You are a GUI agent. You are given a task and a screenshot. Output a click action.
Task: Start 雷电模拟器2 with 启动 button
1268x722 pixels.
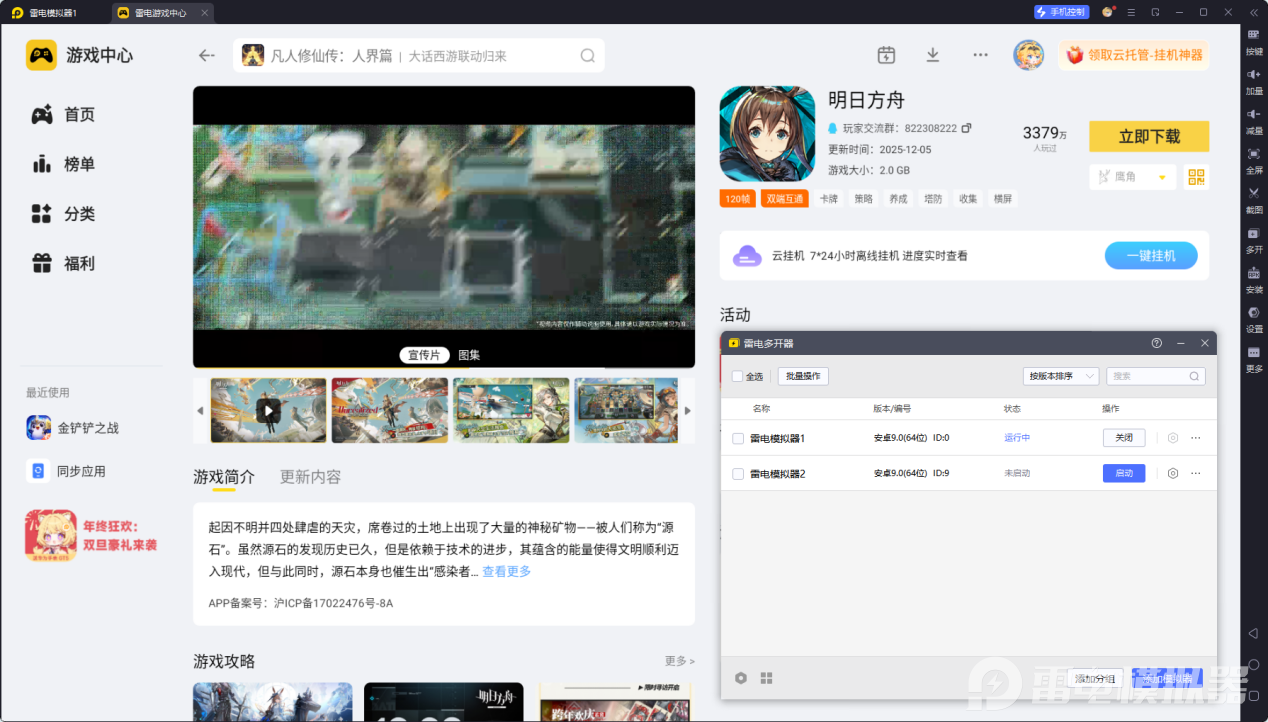pyautogui.click(x=1123, y=473)
